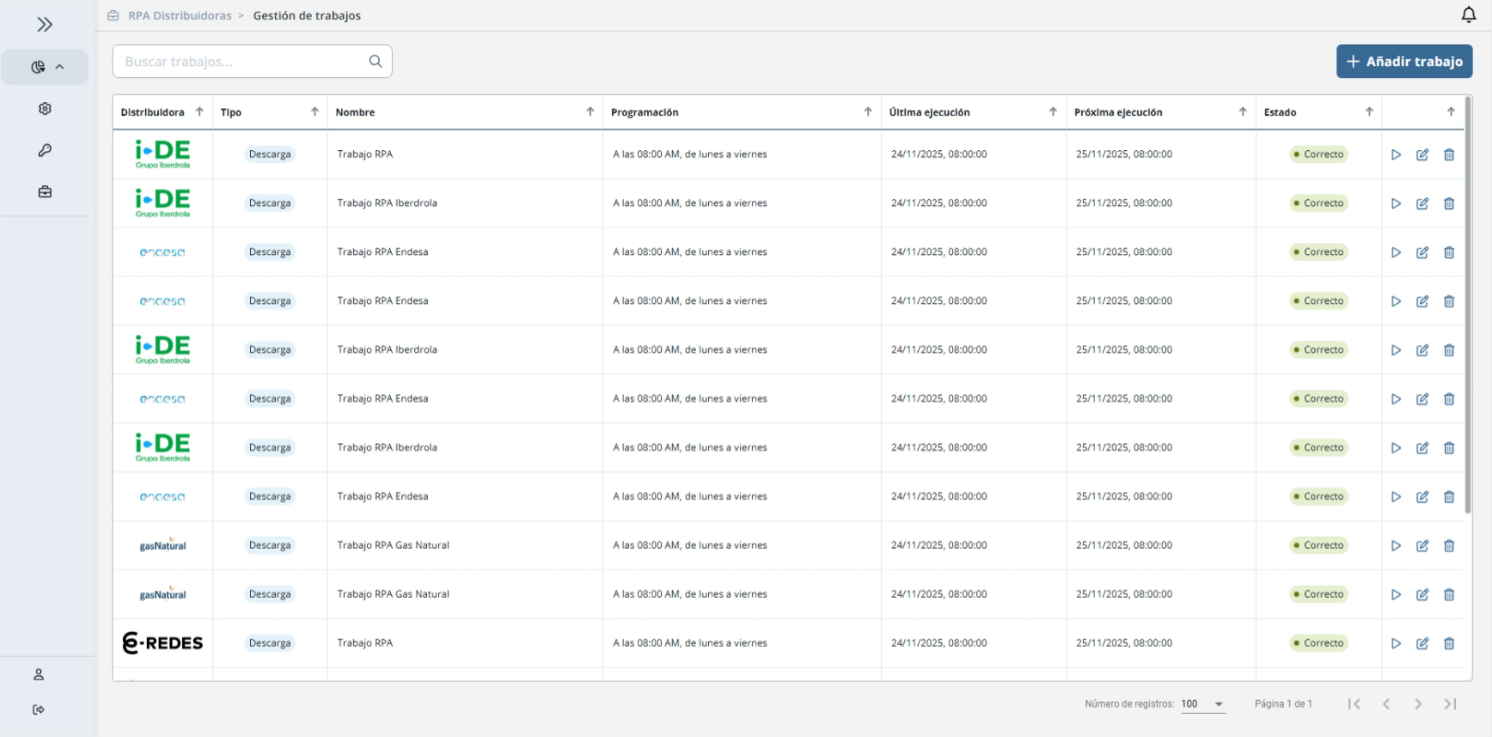Image resolution: width=1492 pixels, height=737 pixels.
Task: Click the briefcase icon in sidebar
Action: (44, 191)
